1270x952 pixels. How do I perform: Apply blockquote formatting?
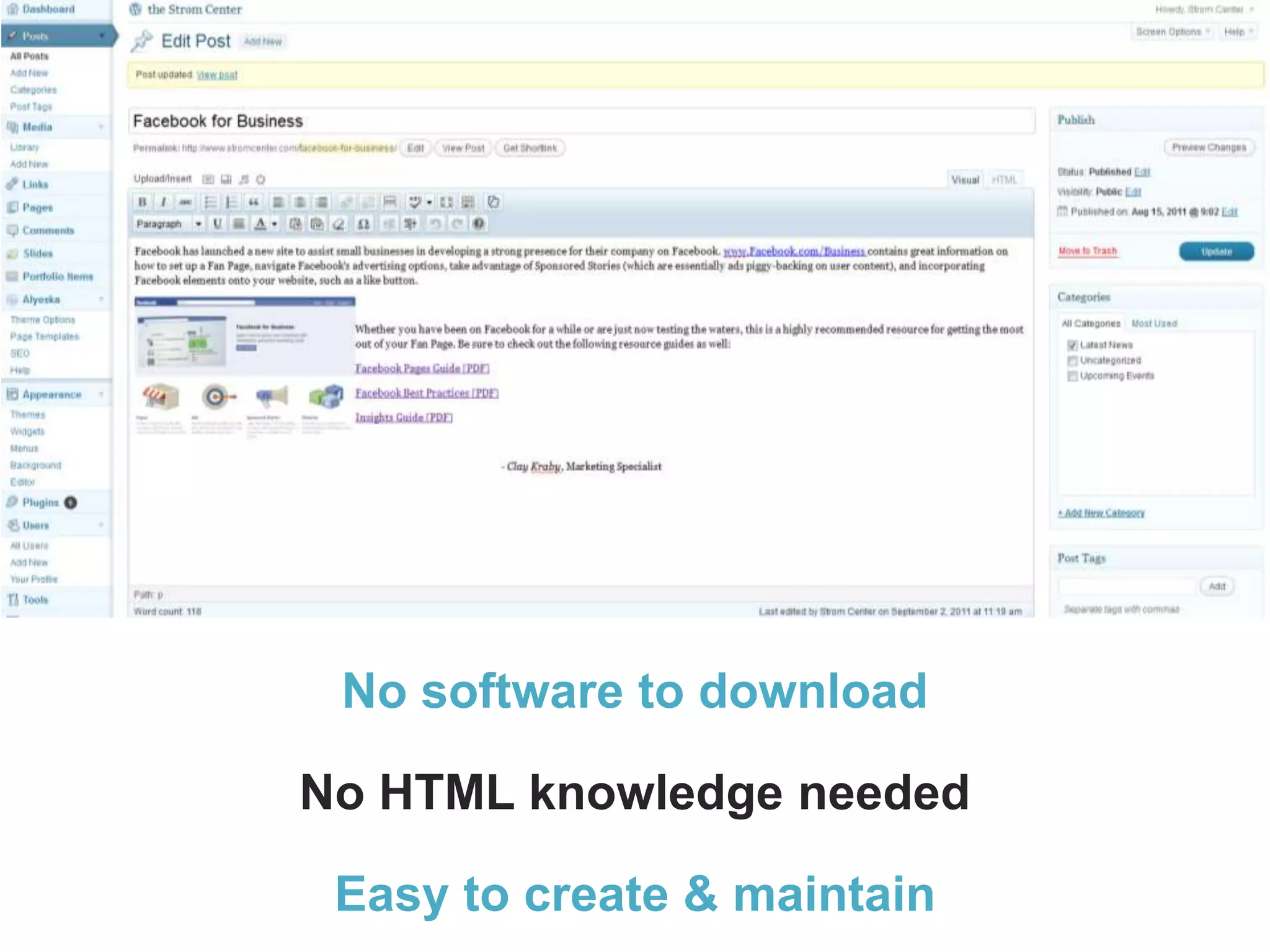(254, 202)
